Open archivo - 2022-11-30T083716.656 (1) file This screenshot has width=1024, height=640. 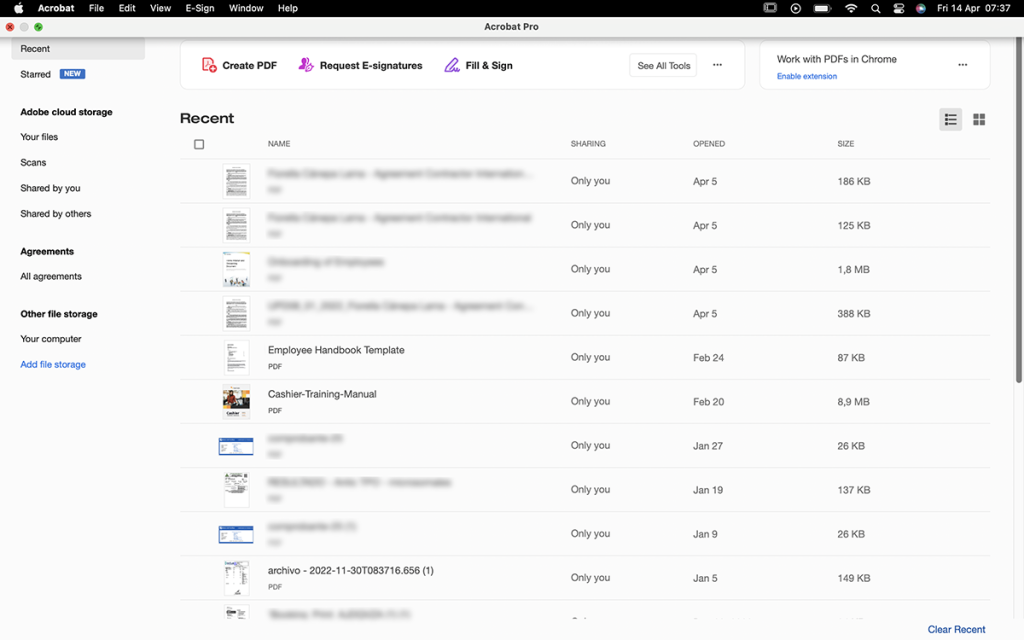[x=351, y=571]
